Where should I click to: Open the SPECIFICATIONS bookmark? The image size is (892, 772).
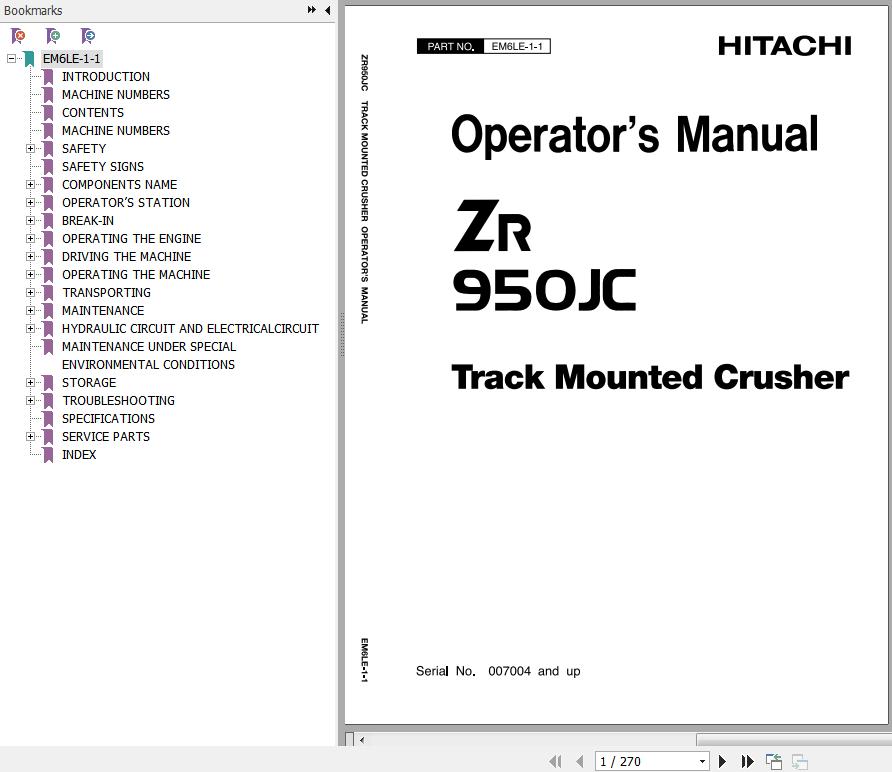pyautogui.click(x=108, y=419)
